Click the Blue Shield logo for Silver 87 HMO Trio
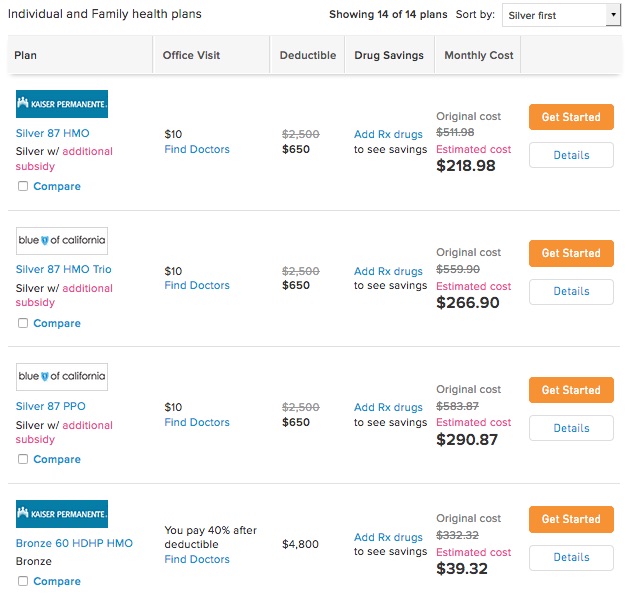 point(62,241)
